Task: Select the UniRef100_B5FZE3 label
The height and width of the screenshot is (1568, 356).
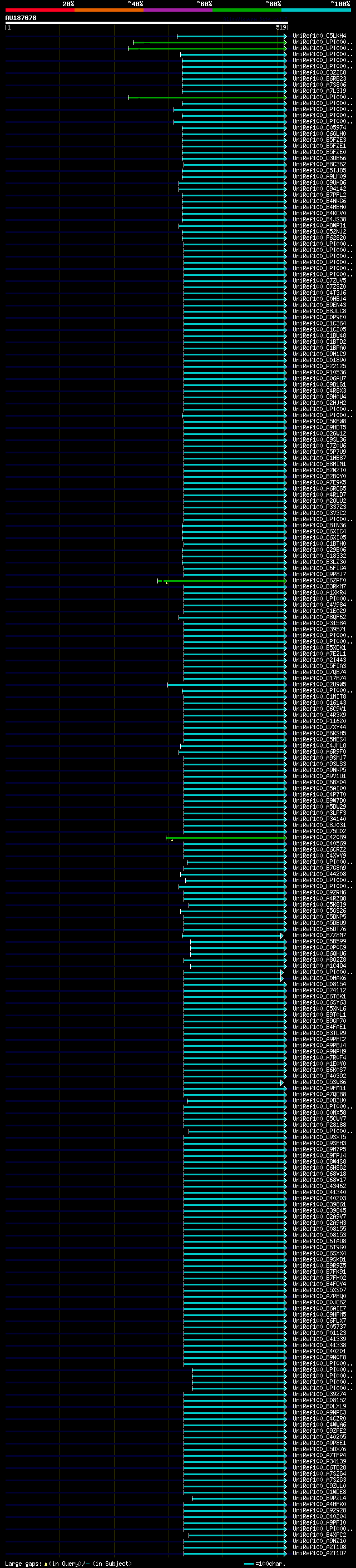Action: click(x=319, y=140)
